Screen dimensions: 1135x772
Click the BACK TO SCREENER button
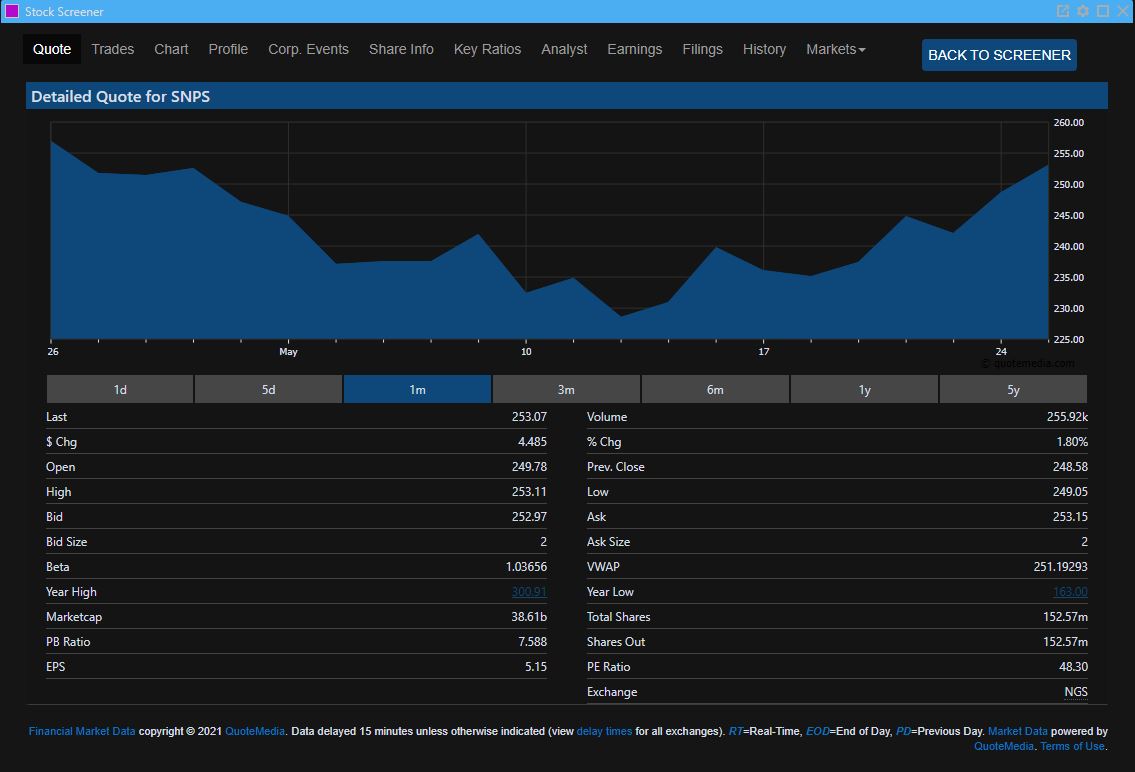[x=998, y=55]
